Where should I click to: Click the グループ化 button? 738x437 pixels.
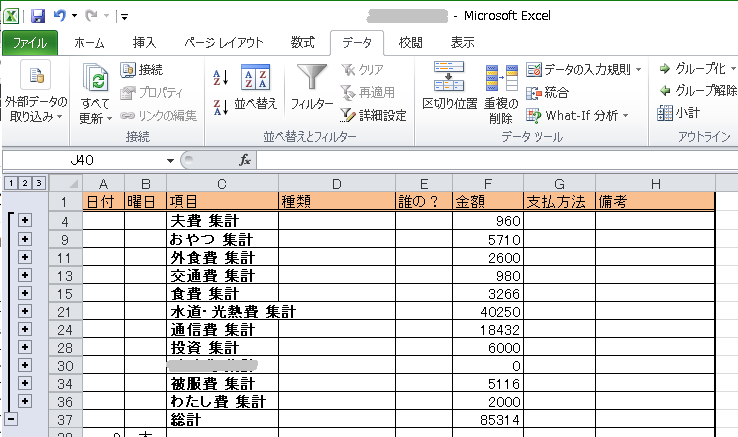698,69
